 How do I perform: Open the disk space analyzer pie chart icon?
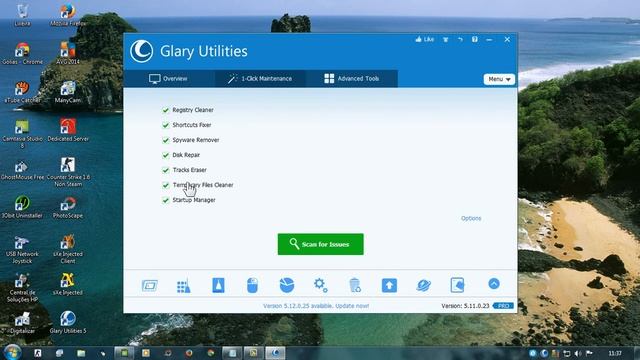click(x=287, y=285)
